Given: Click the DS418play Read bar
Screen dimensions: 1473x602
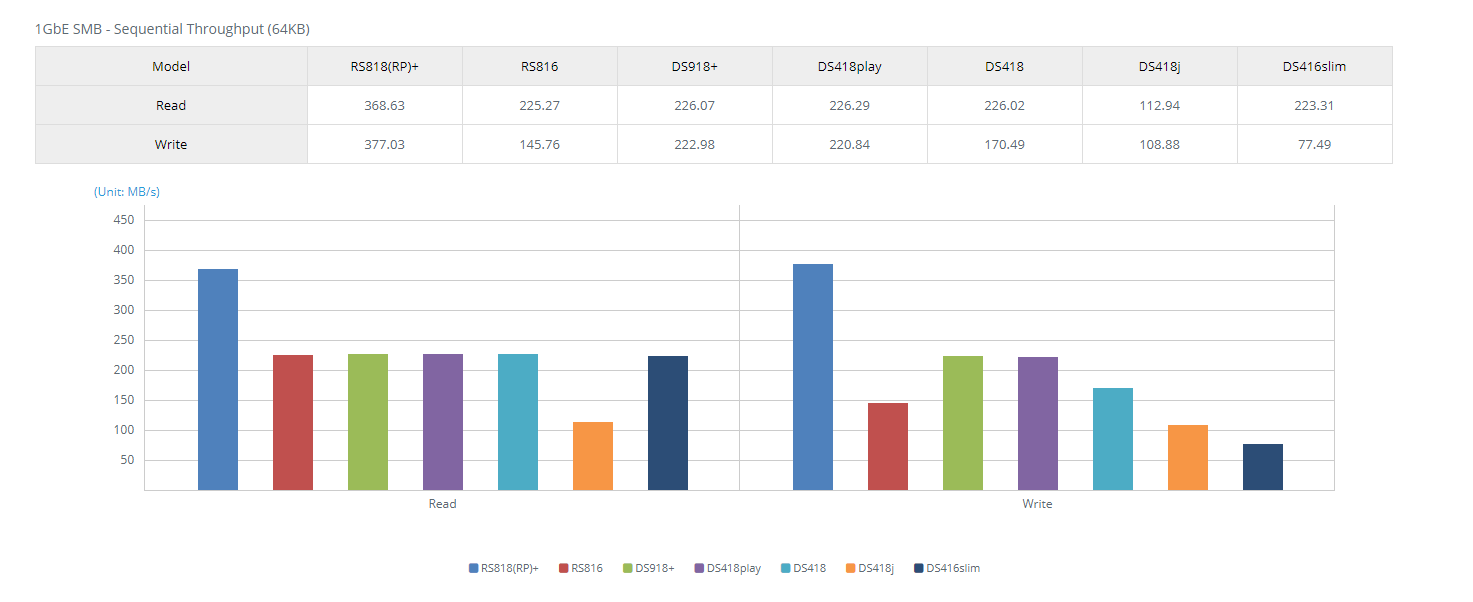Looking at the screenshot, I should click(x=443, y=422).
